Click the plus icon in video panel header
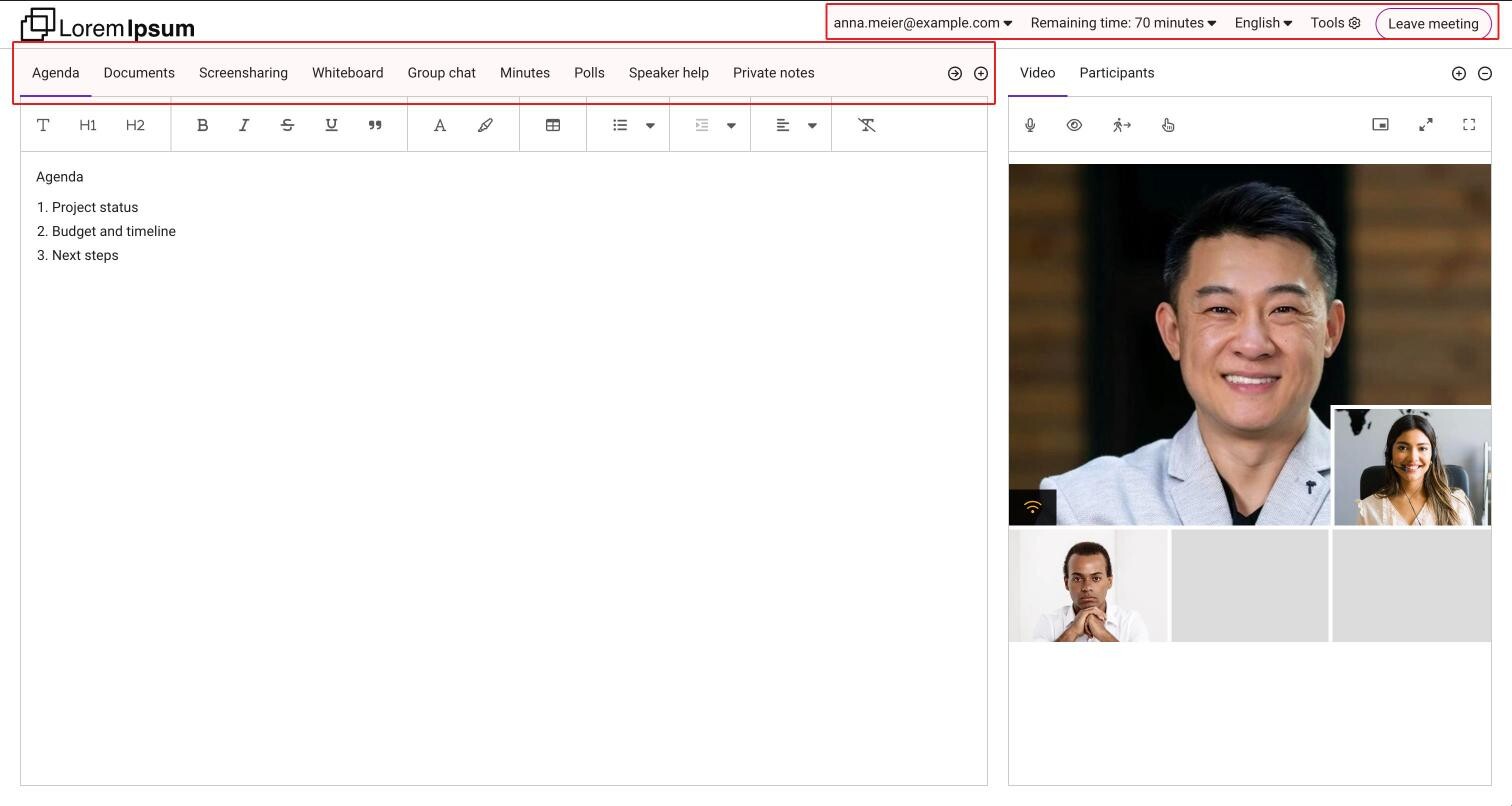 coord(1459,73)
